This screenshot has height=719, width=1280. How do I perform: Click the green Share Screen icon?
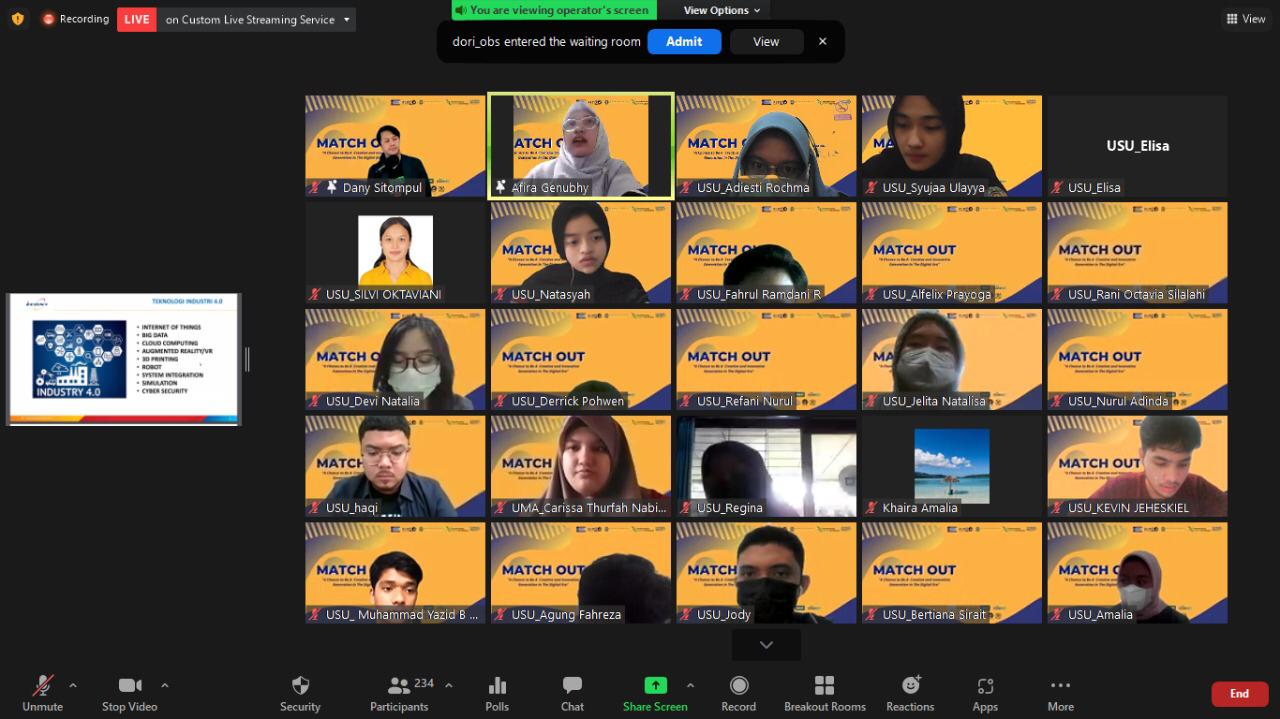click(655, 686)
